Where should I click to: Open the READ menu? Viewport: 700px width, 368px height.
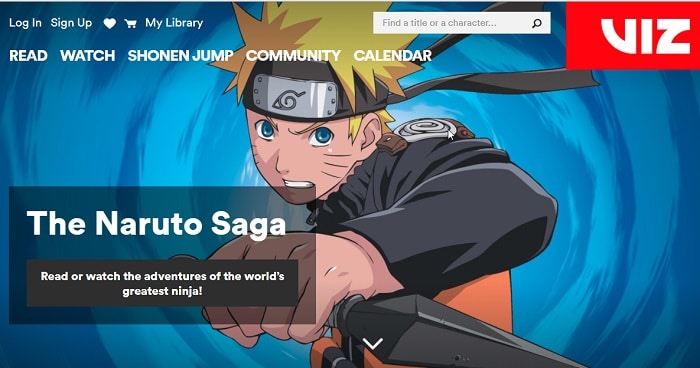[x=28, y=55]
